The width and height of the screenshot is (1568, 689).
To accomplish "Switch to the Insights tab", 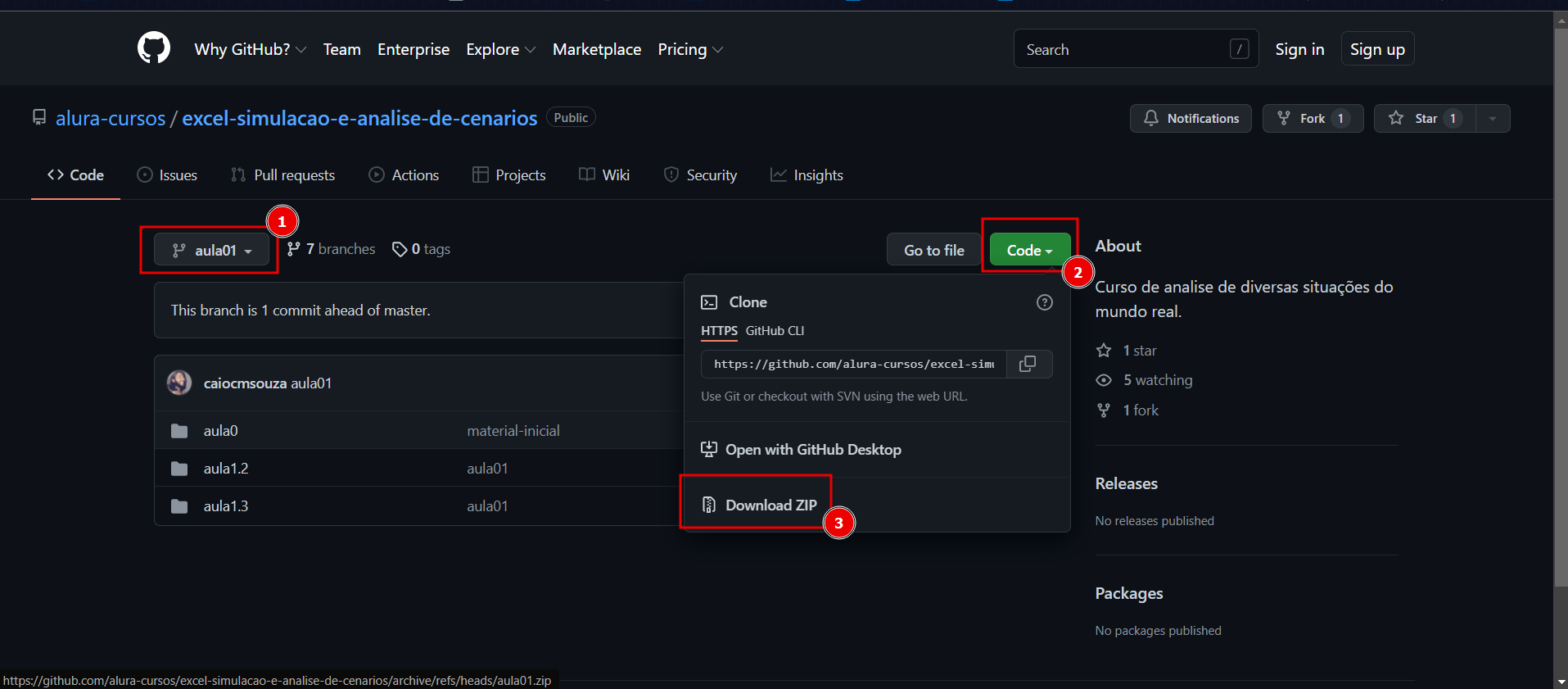I will (x=807, y=175).
